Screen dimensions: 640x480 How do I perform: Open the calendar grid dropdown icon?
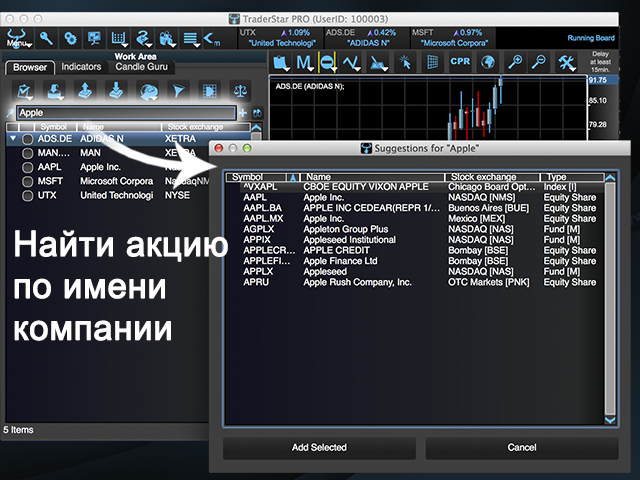click(119, 38)
